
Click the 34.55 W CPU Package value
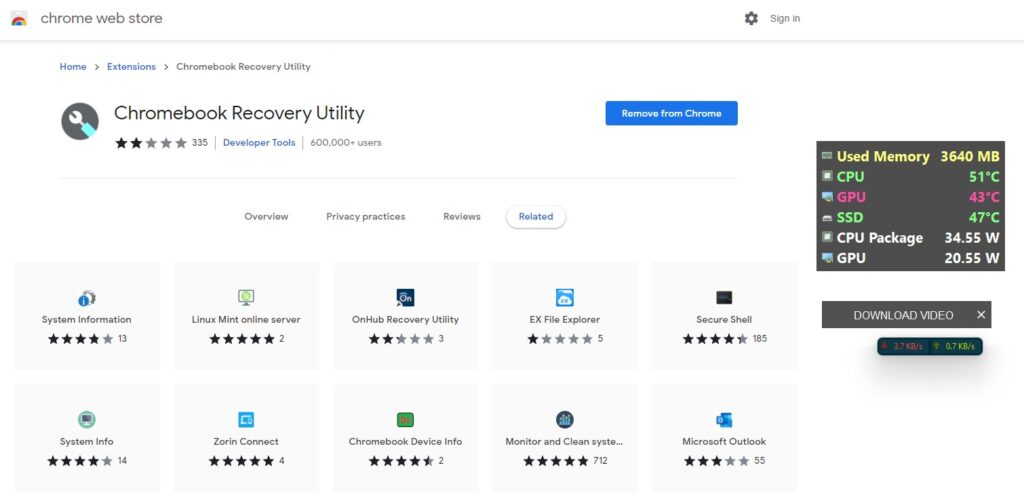pyautogui.click(x=972, y=238)
